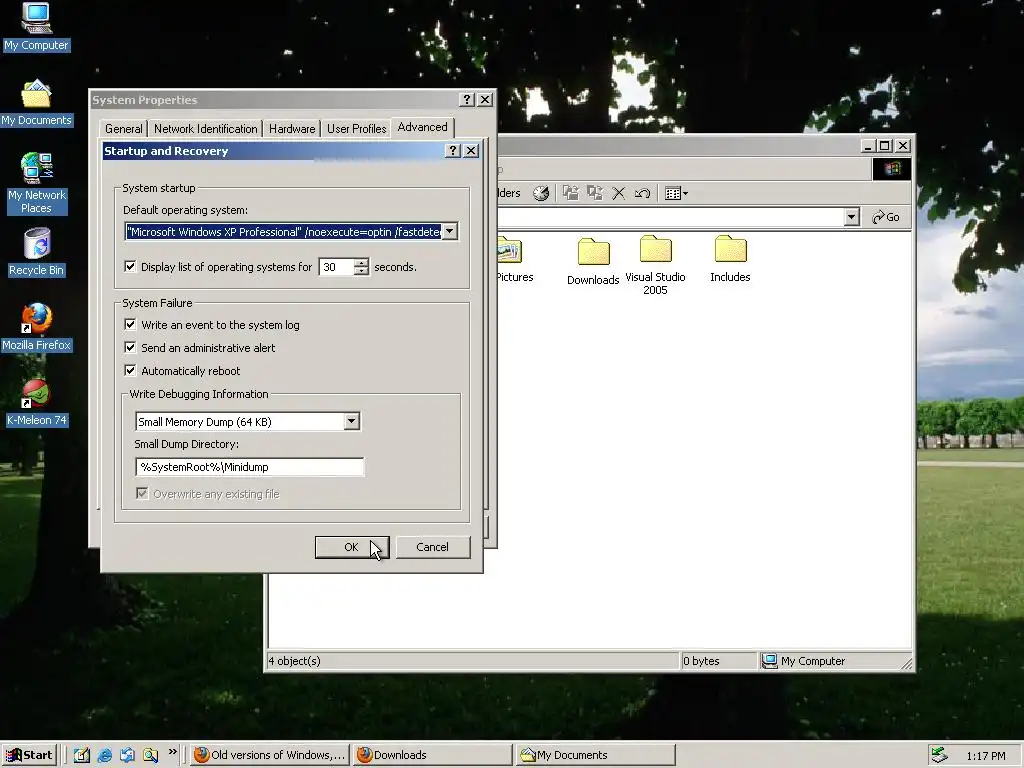Screen dimensions: 1024x768
Task: Launch Outlook Express from quick launch
Action: tap(127, 755)
